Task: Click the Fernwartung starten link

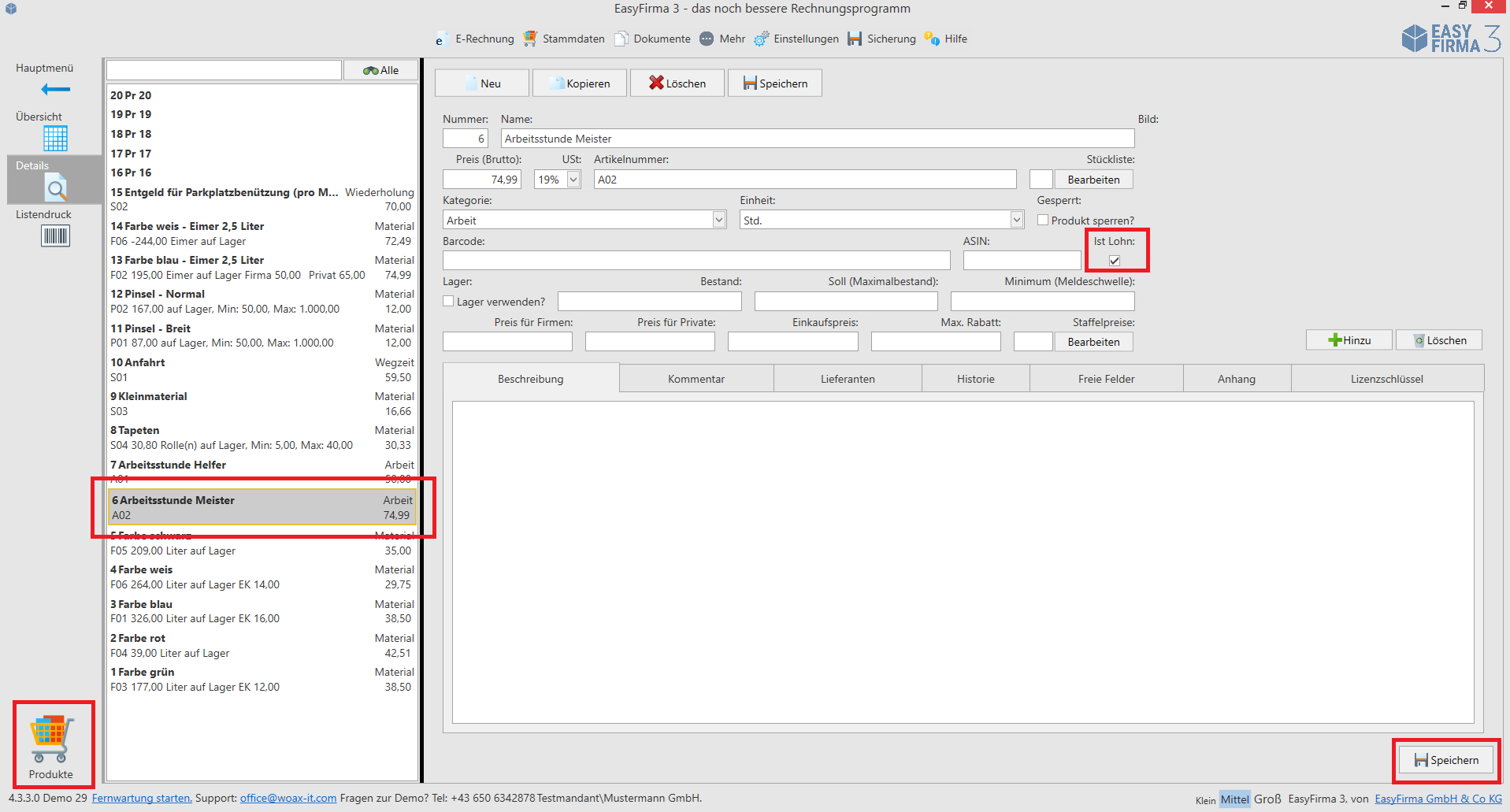Action: (x=142, y=798)
